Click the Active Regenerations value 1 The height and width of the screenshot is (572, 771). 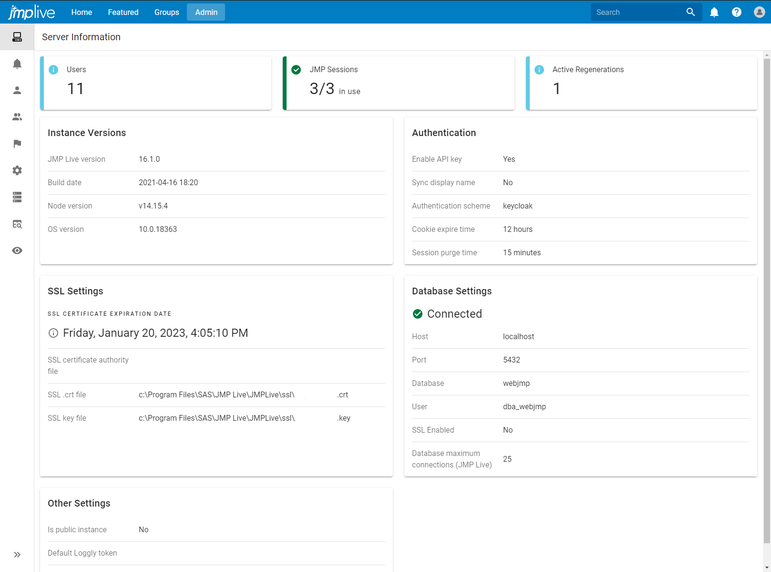(557, 89)
